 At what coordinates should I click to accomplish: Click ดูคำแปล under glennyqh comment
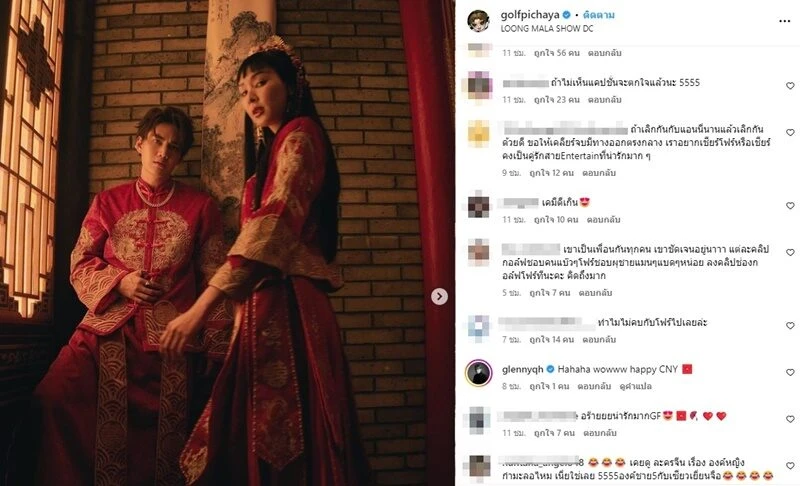point(635,386)
